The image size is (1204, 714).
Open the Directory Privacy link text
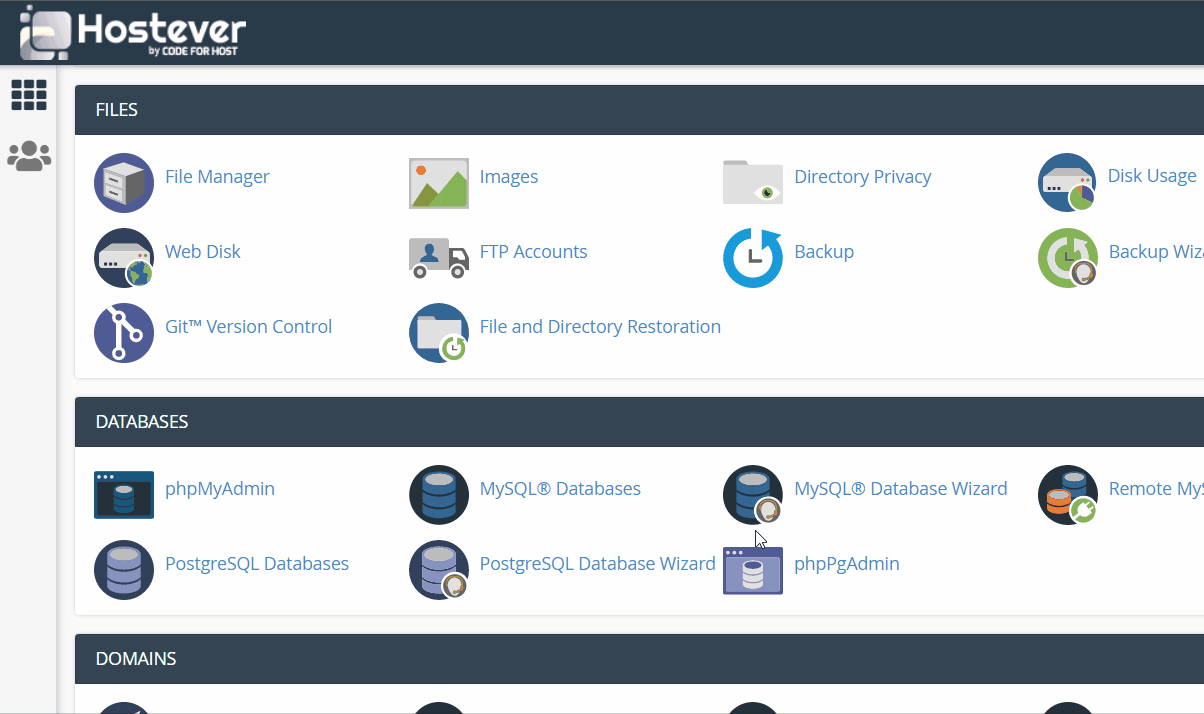[x=862, y=177]
